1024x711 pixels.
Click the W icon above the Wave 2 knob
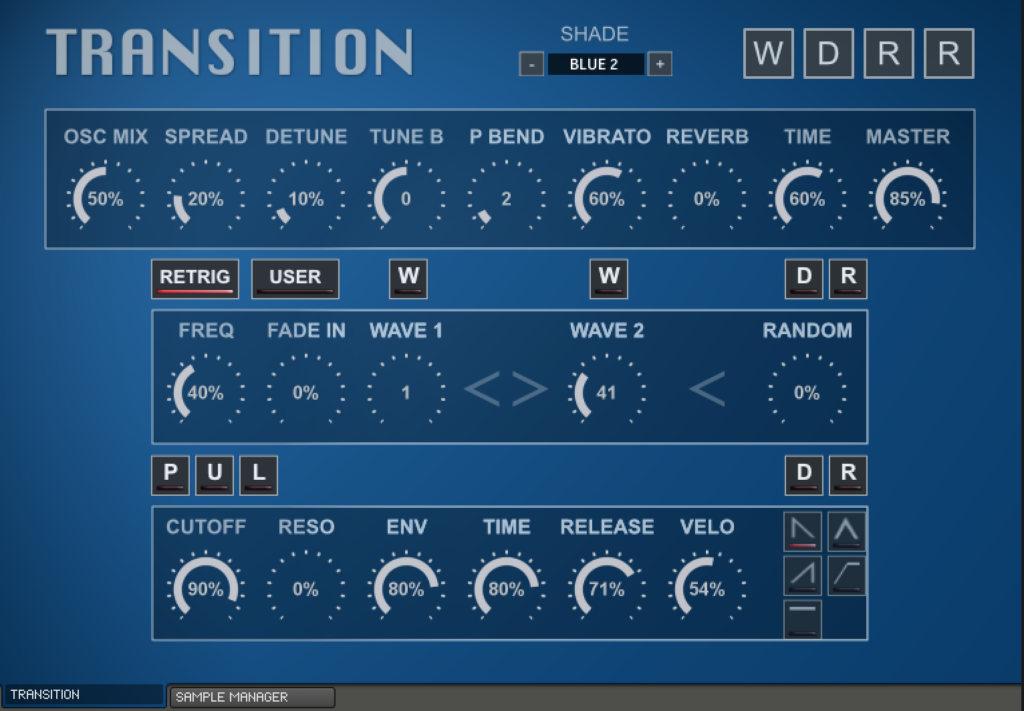point(609,278)
